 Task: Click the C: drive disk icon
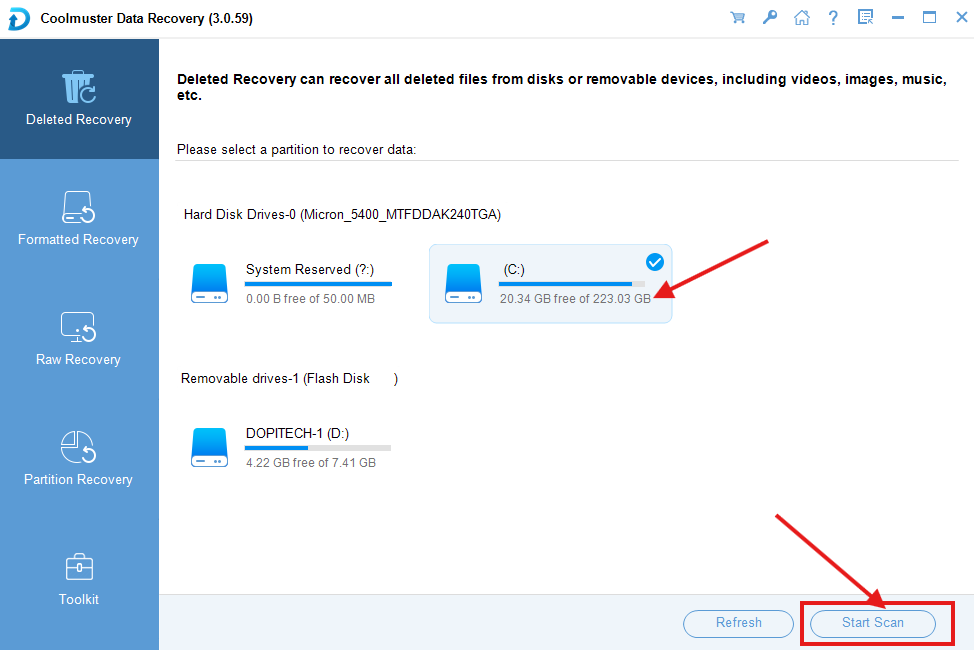tap(463, 284)
